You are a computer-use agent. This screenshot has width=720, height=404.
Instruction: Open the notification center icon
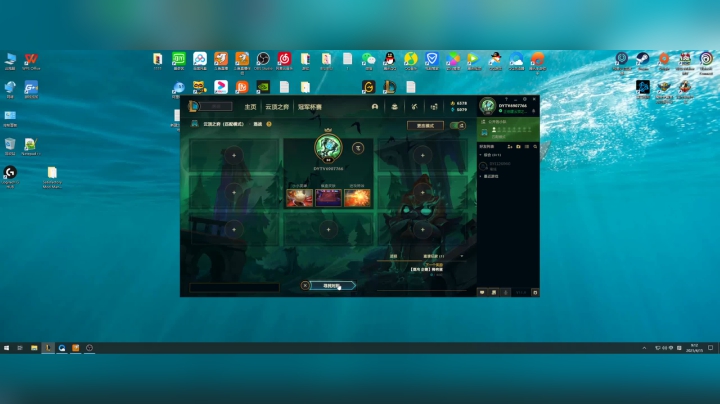[710, 348]
